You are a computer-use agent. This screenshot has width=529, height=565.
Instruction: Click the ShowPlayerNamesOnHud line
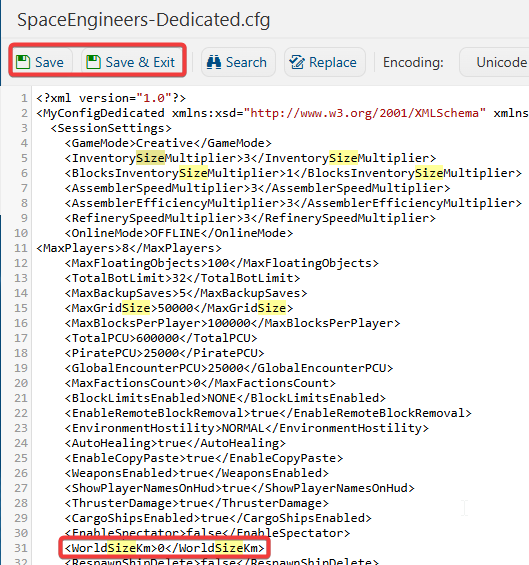point(240,488)
